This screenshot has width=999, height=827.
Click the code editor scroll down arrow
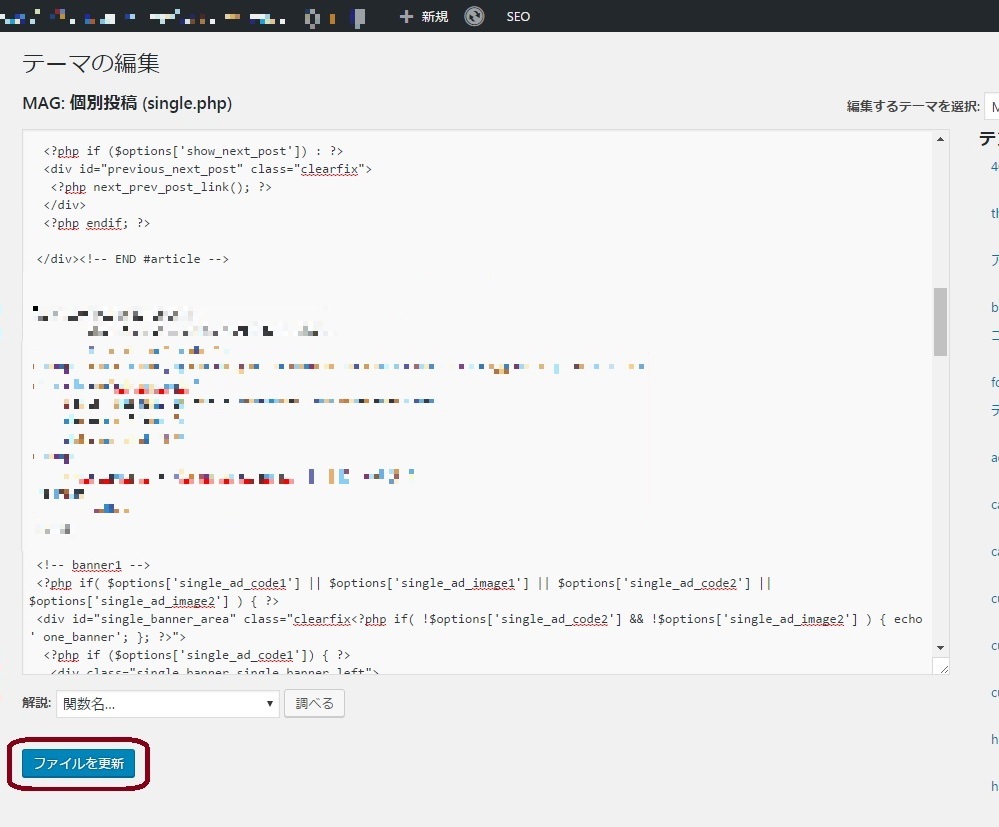click(940, 648)
